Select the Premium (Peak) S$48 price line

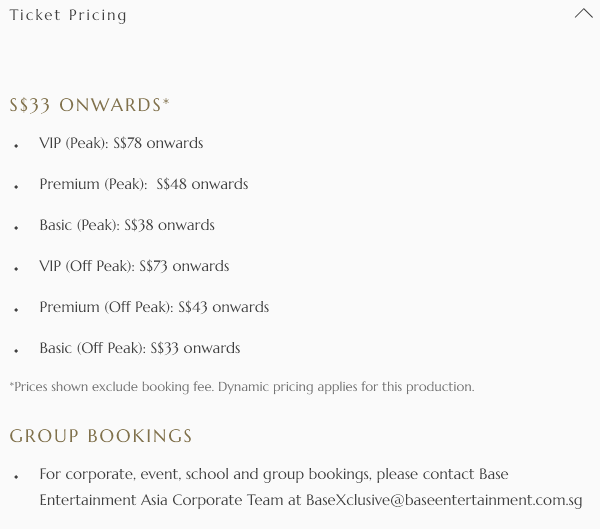pyautogui.click(x=144, y=184)
